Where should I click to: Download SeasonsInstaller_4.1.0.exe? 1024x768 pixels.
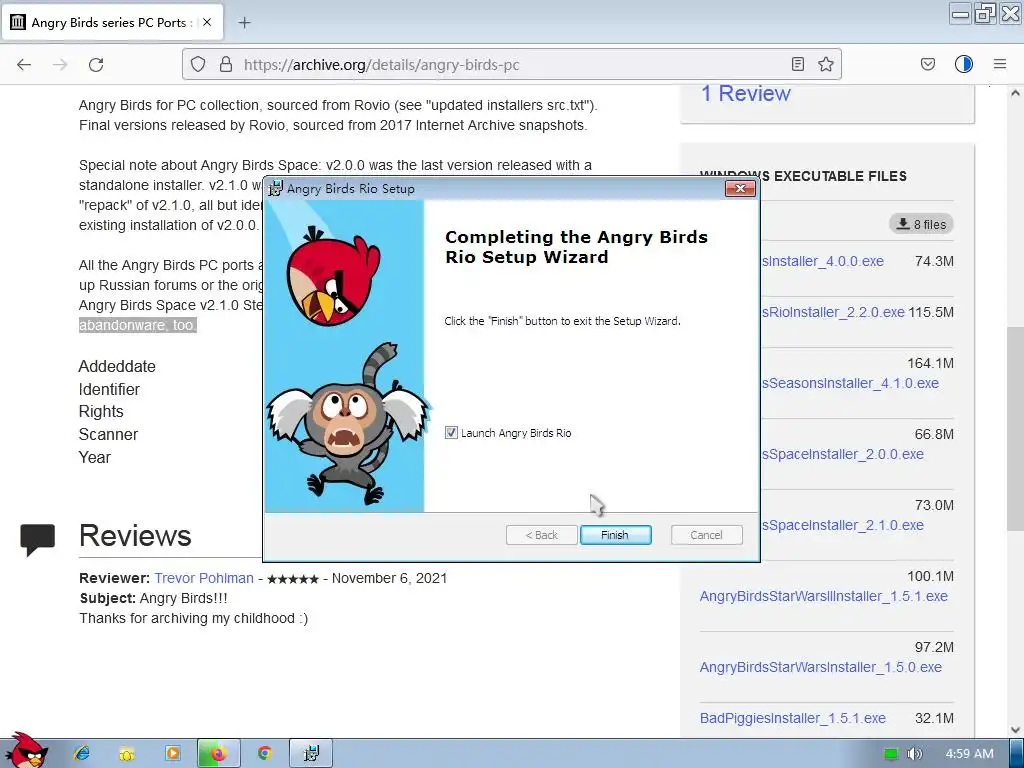[x=850, y=383]
